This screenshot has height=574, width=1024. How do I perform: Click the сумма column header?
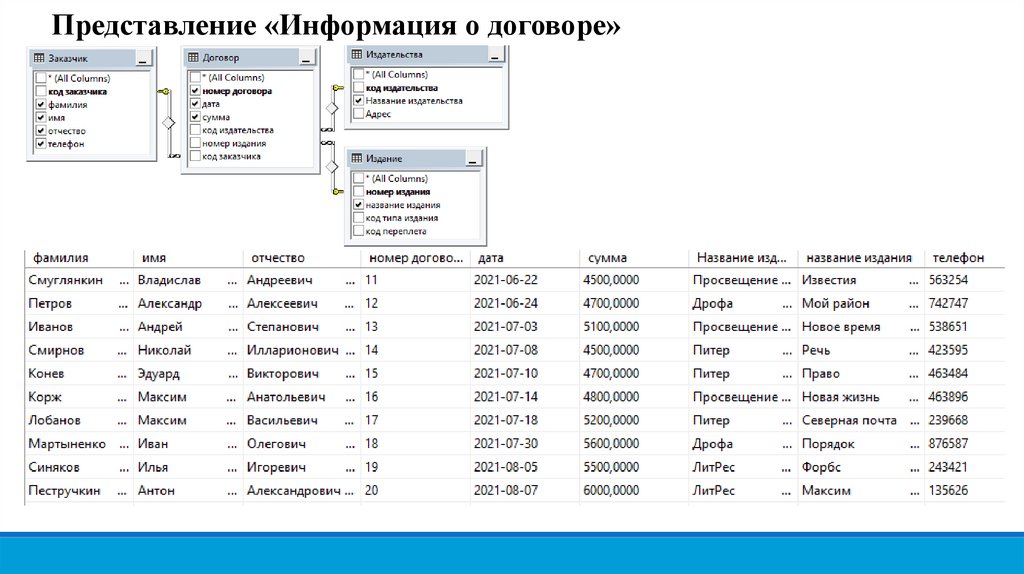click(630, 257)
